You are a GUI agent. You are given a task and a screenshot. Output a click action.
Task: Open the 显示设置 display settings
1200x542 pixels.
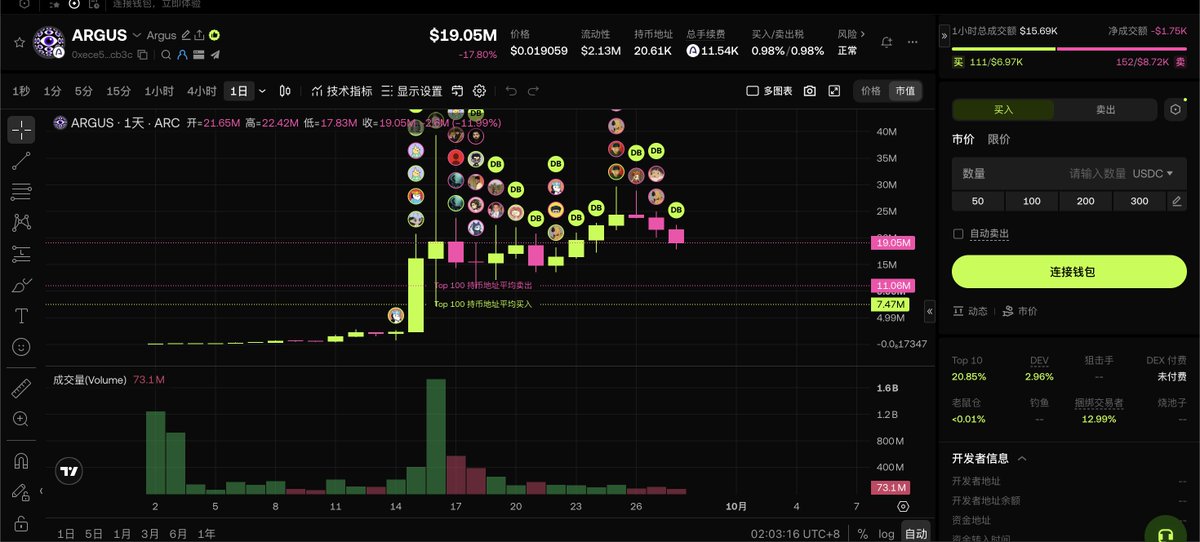[411, 91]
